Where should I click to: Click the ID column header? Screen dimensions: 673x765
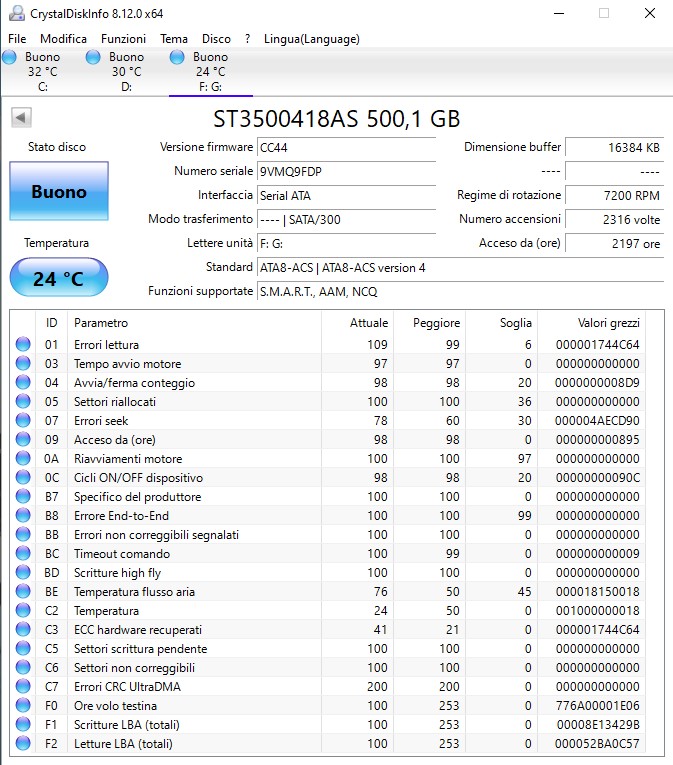click(51, 322)
